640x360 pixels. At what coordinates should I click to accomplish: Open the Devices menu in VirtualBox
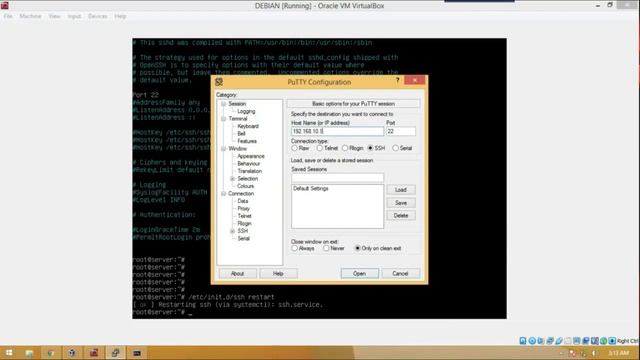(98, 16)
